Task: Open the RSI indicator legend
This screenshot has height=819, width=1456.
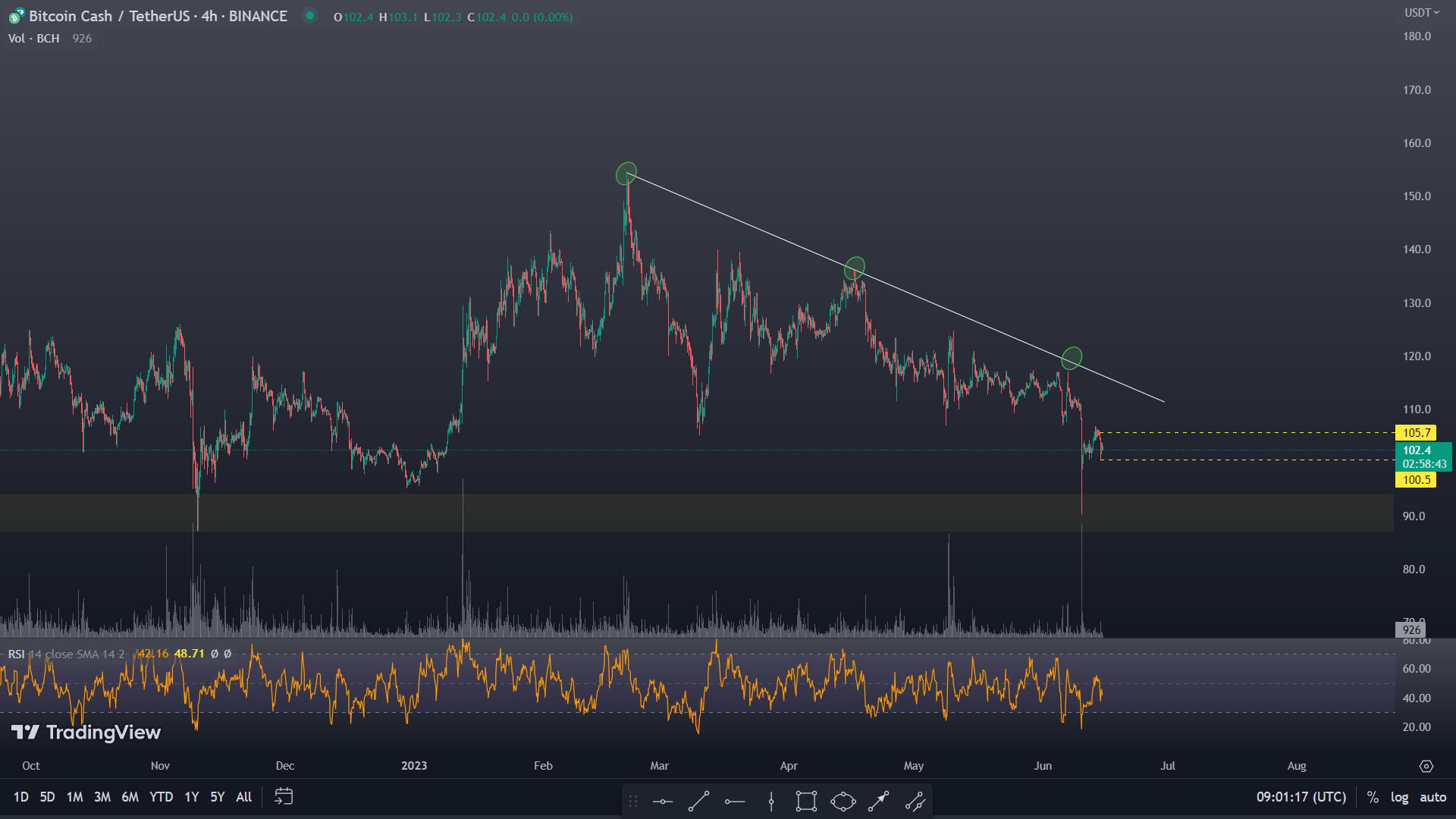Action: point(17,654)
